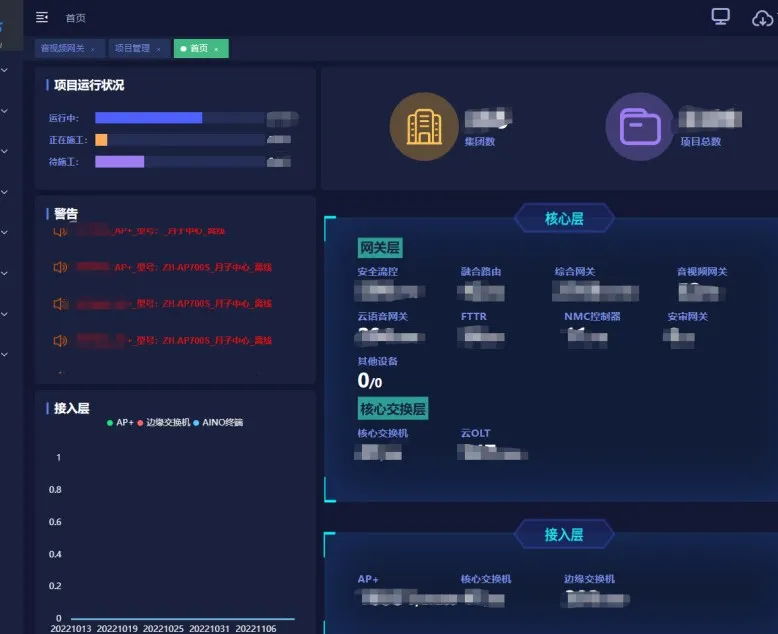Collapse sidebar using the hamburger menu icon
778x634 pixels.
coord(42,17)
